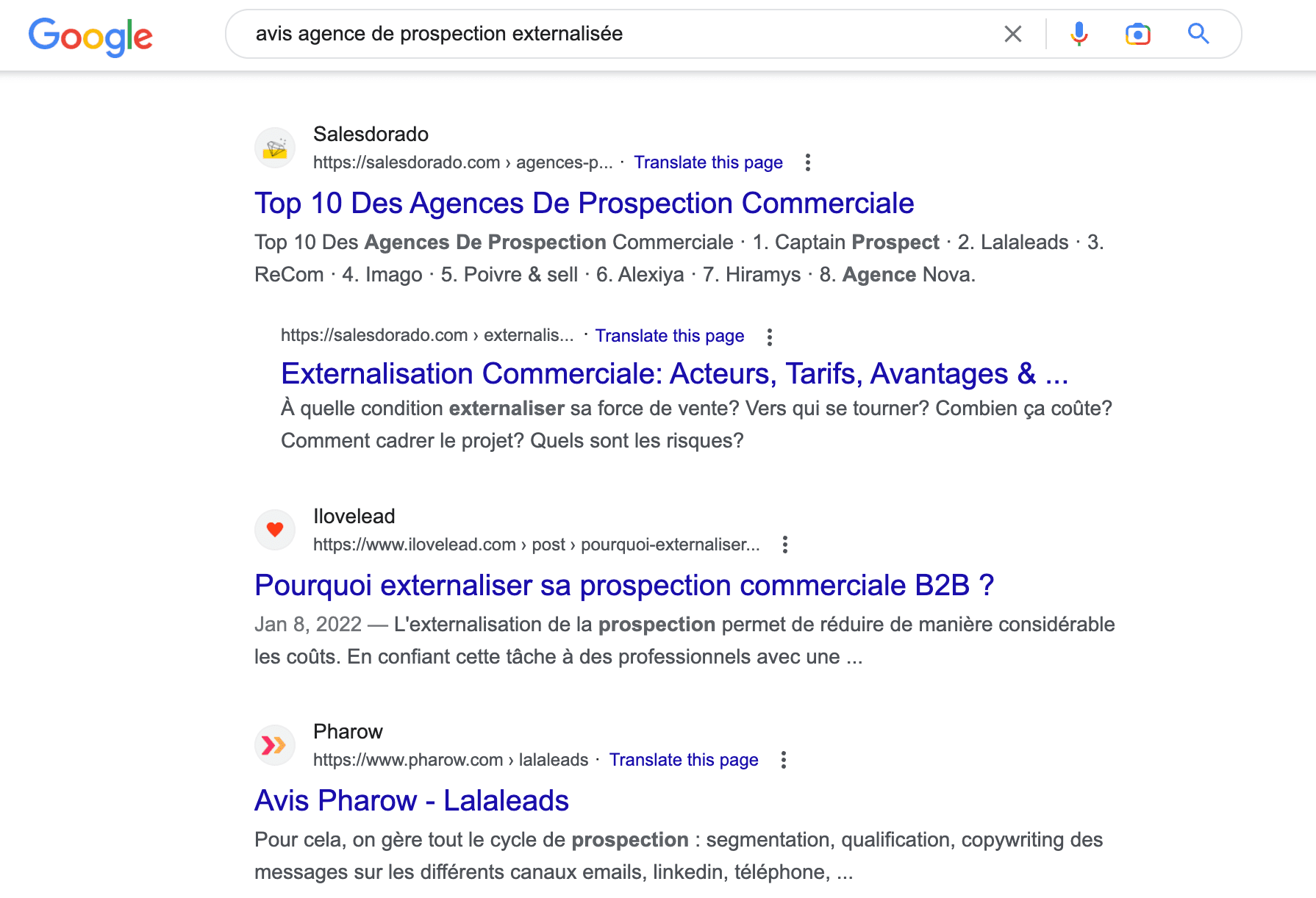Open three-dot options for the first Salesdorado result
This screenshot has height=898, width=1316.
tap(808, 162)
